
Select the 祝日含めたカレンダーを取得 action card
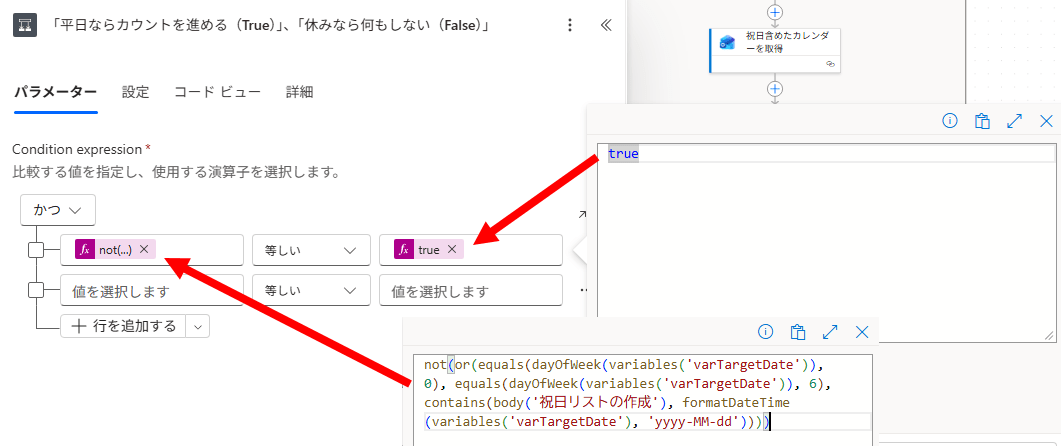point(775,49)
